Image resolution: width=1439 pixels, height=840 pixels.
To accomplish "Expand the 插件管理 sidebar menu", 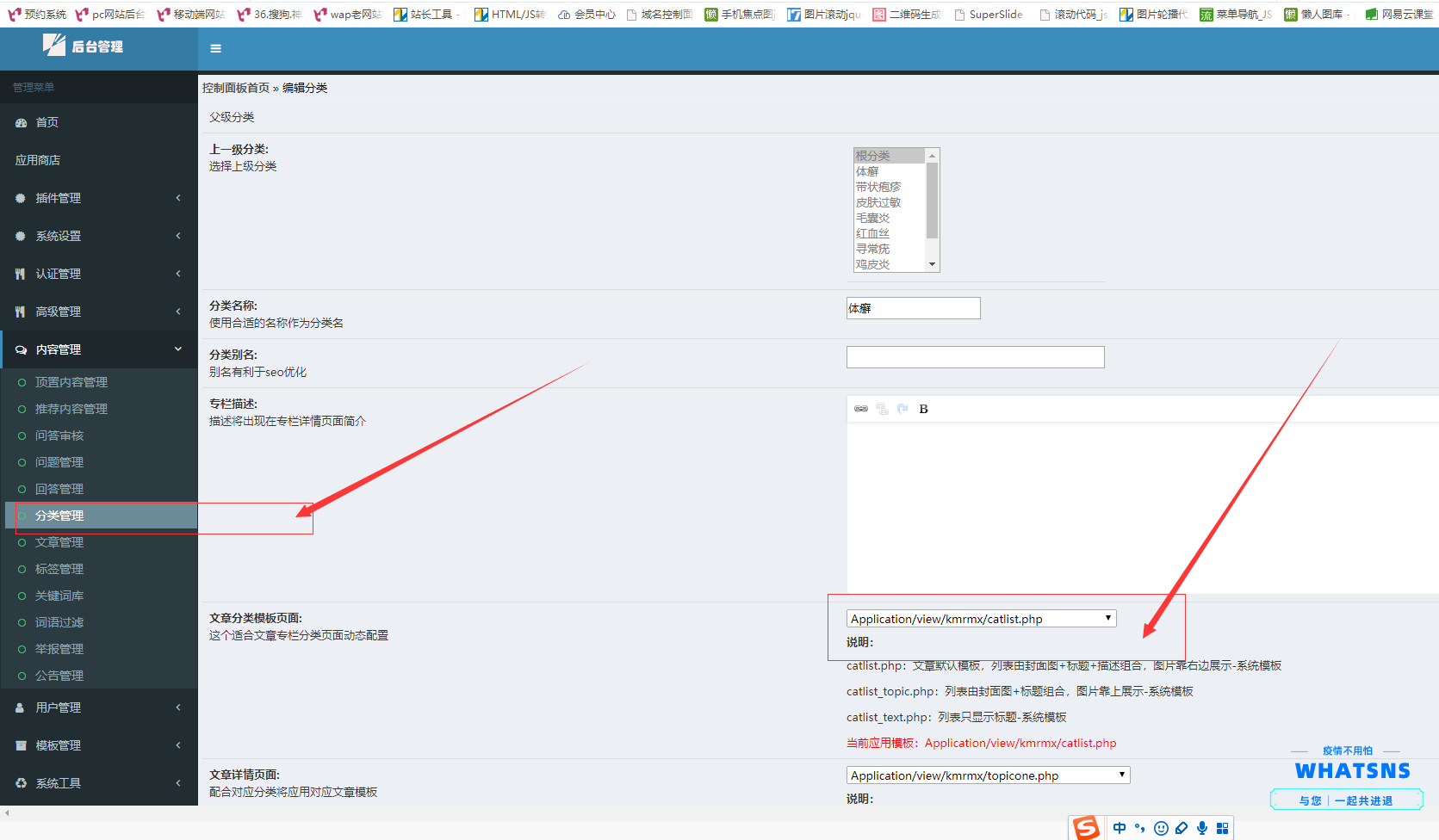I will pos(99,198).
